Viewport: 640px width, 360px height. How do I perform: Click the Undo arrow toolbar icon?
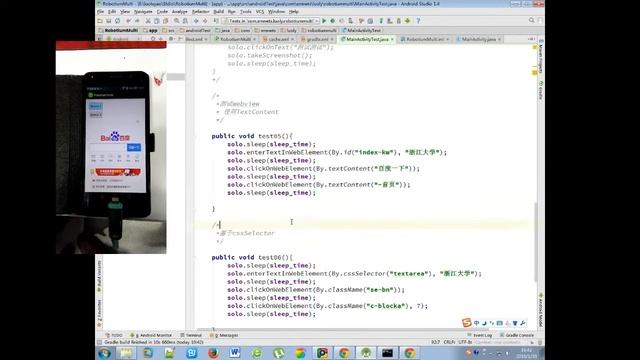pyautogui.click(x=129, y=21)
